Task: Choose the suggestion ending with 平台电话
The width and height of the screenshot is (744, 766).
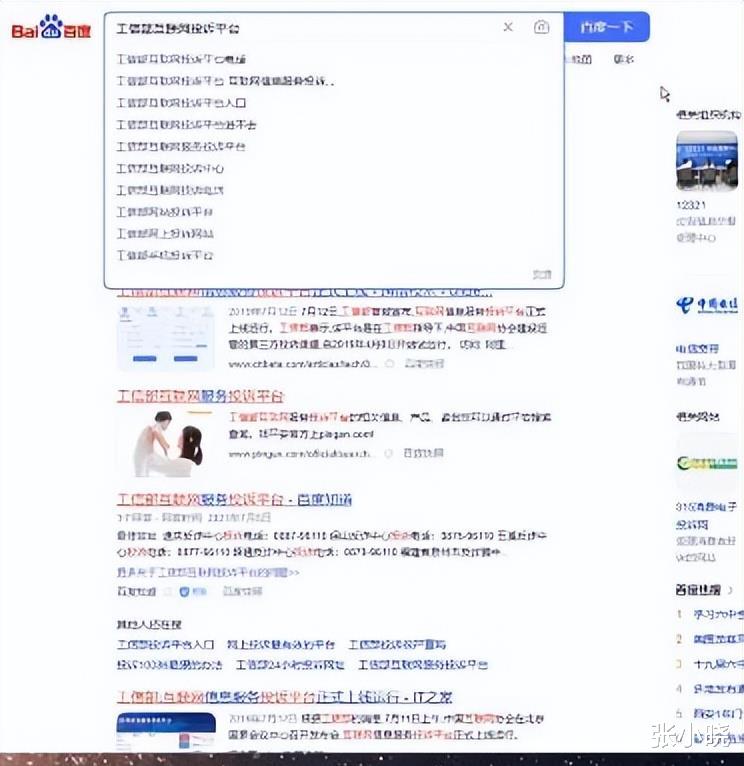Action: 181,59
